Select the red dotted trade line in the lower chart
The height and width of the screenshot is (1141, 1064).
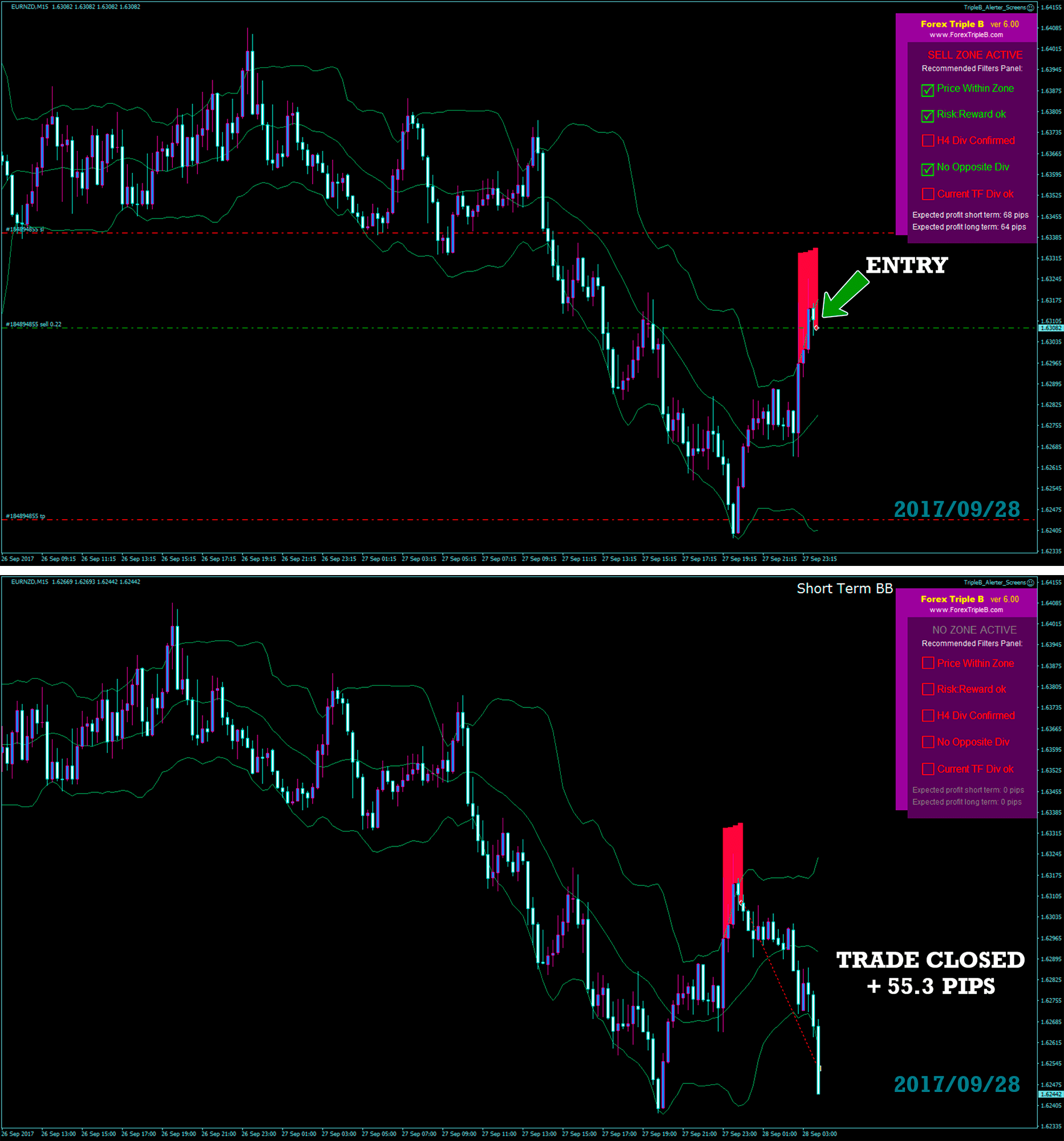[789, 1004]
